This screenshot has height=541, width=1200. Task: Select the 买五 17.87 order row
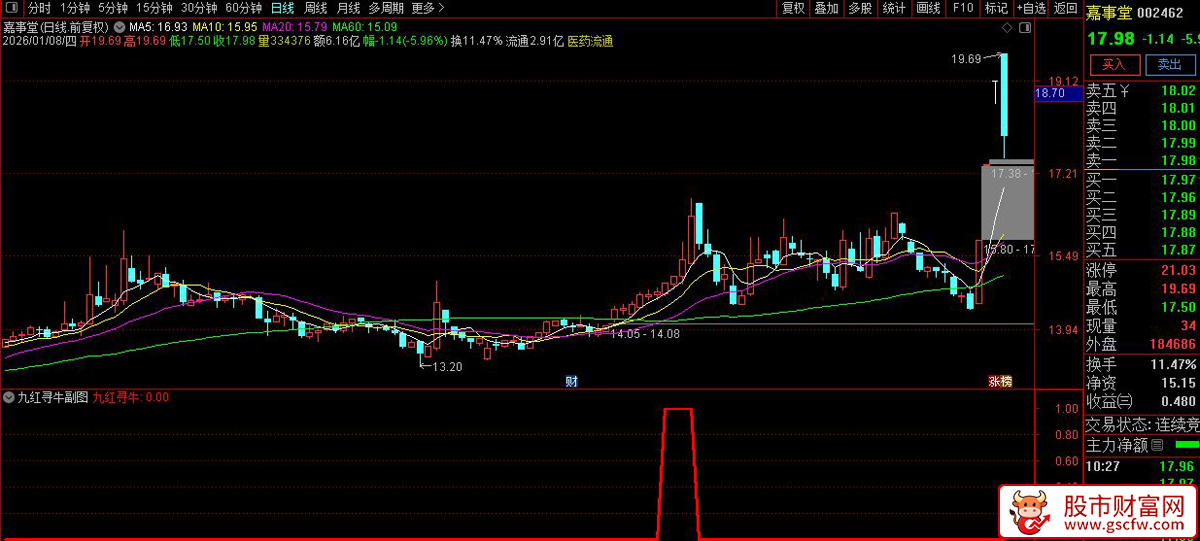point(1142,250)
